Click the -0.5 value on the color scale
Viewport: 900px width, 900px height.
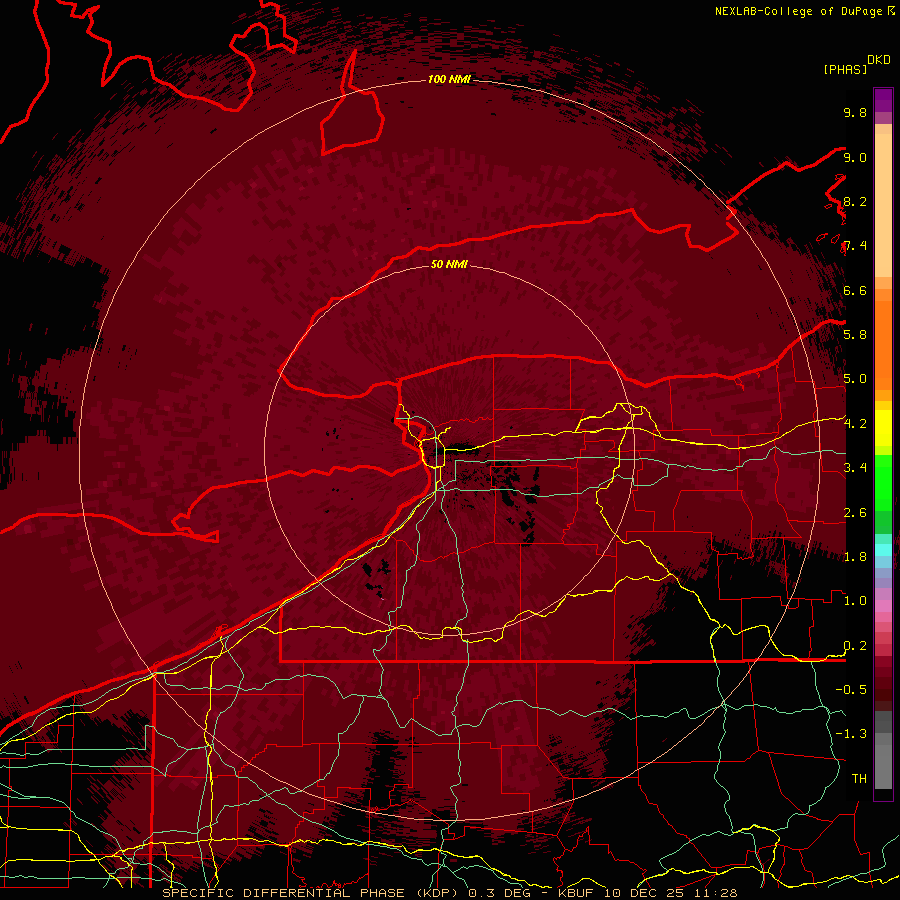(x=851, y=690)
